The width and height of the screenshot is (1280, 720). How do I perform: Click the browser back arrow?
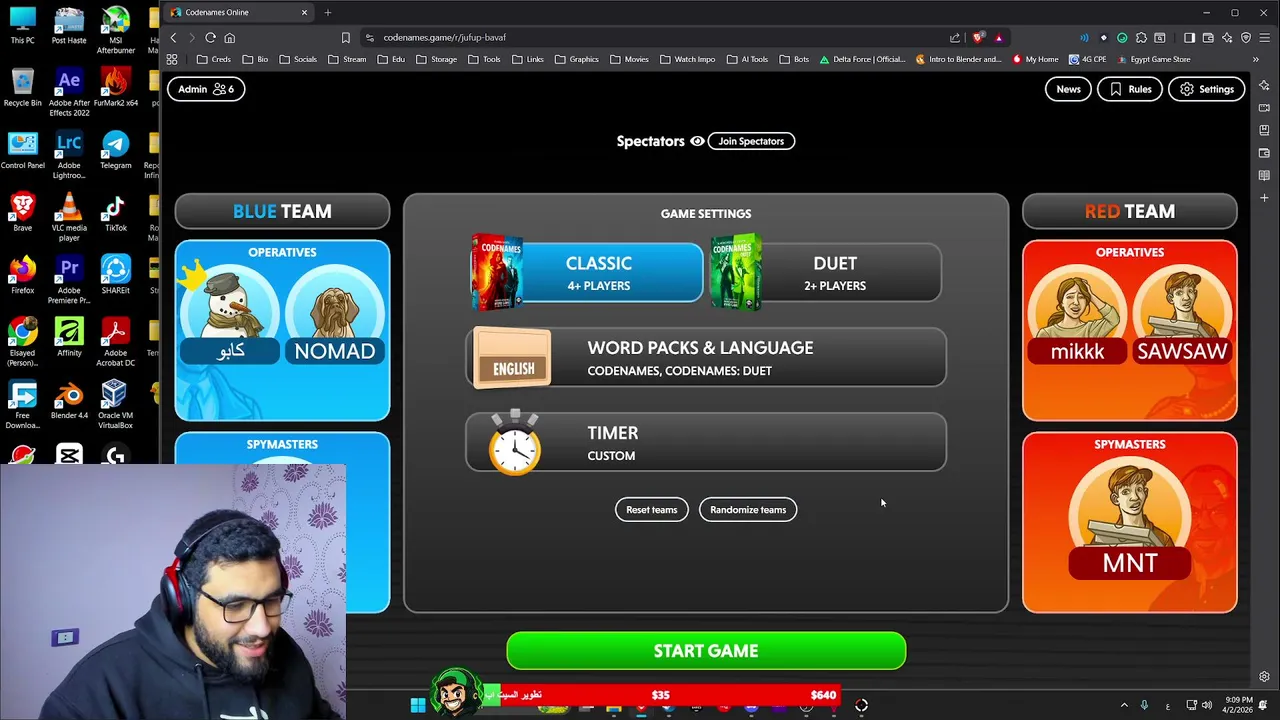click(173, 38)
